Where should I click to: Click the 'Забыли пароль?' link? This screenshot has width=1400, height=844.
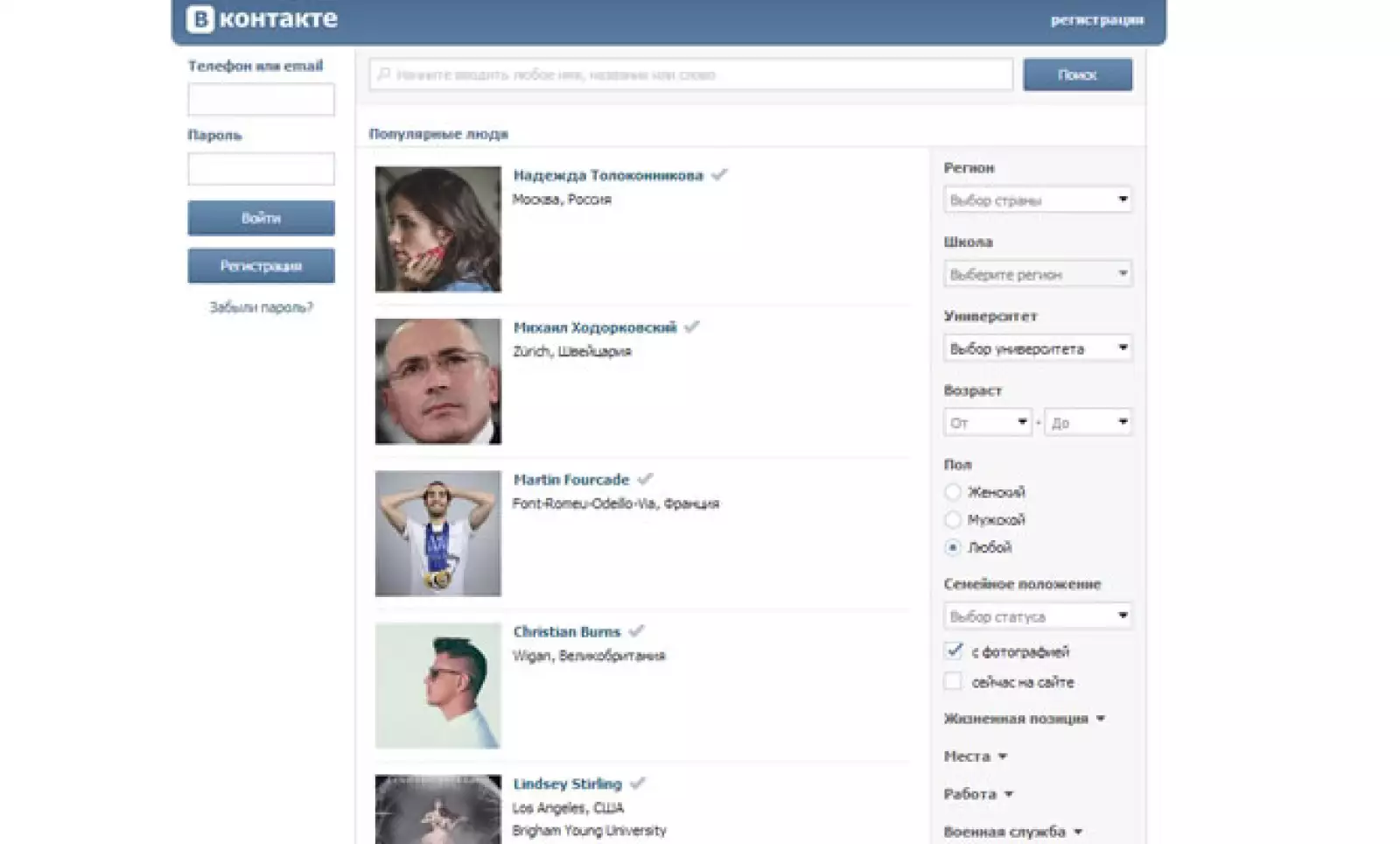click(x=261, y=307)
